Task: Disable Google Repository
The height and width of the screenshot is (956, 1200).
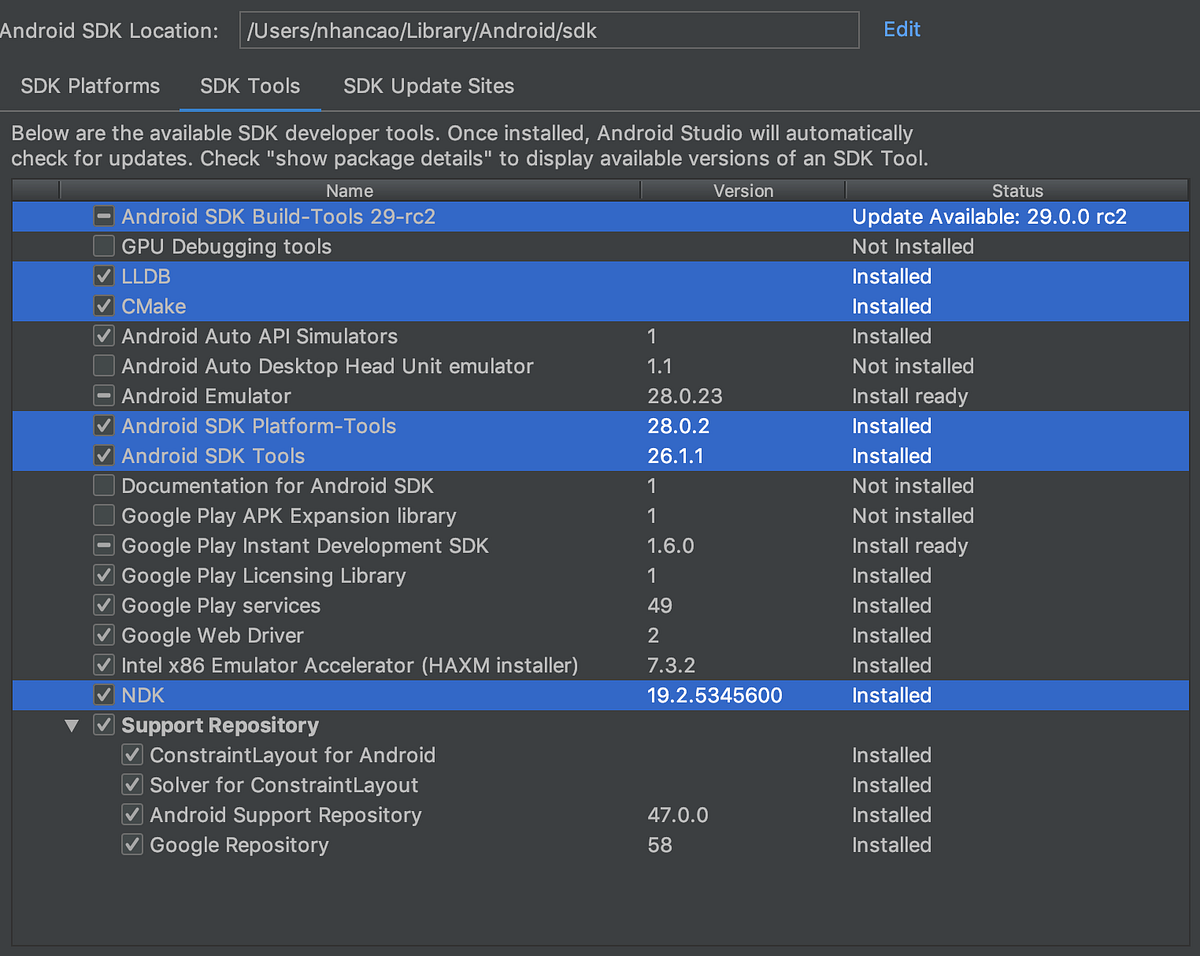Action: point(131,845)
